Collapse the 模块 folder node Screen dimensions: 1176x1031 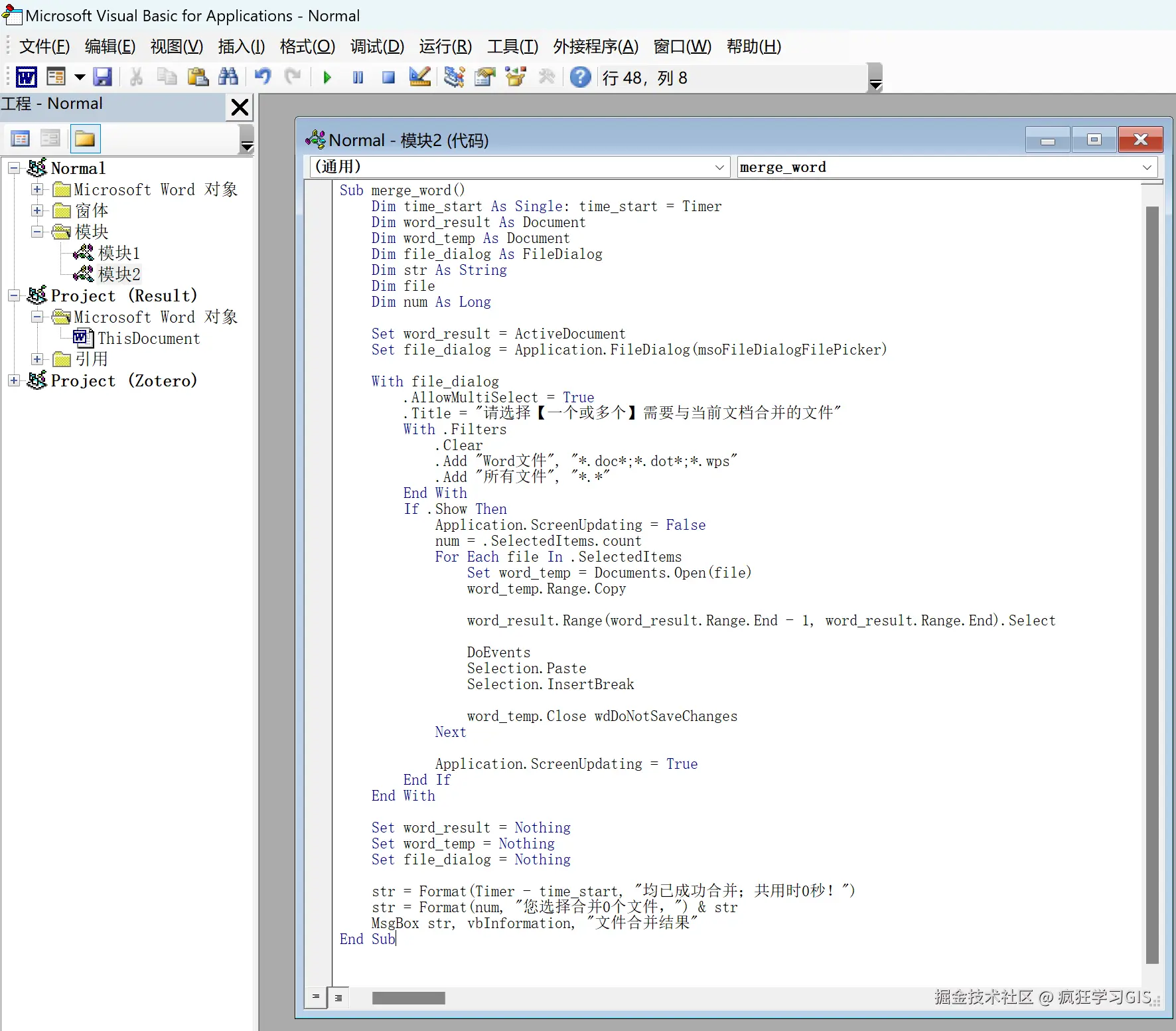(x=38, y=232)
